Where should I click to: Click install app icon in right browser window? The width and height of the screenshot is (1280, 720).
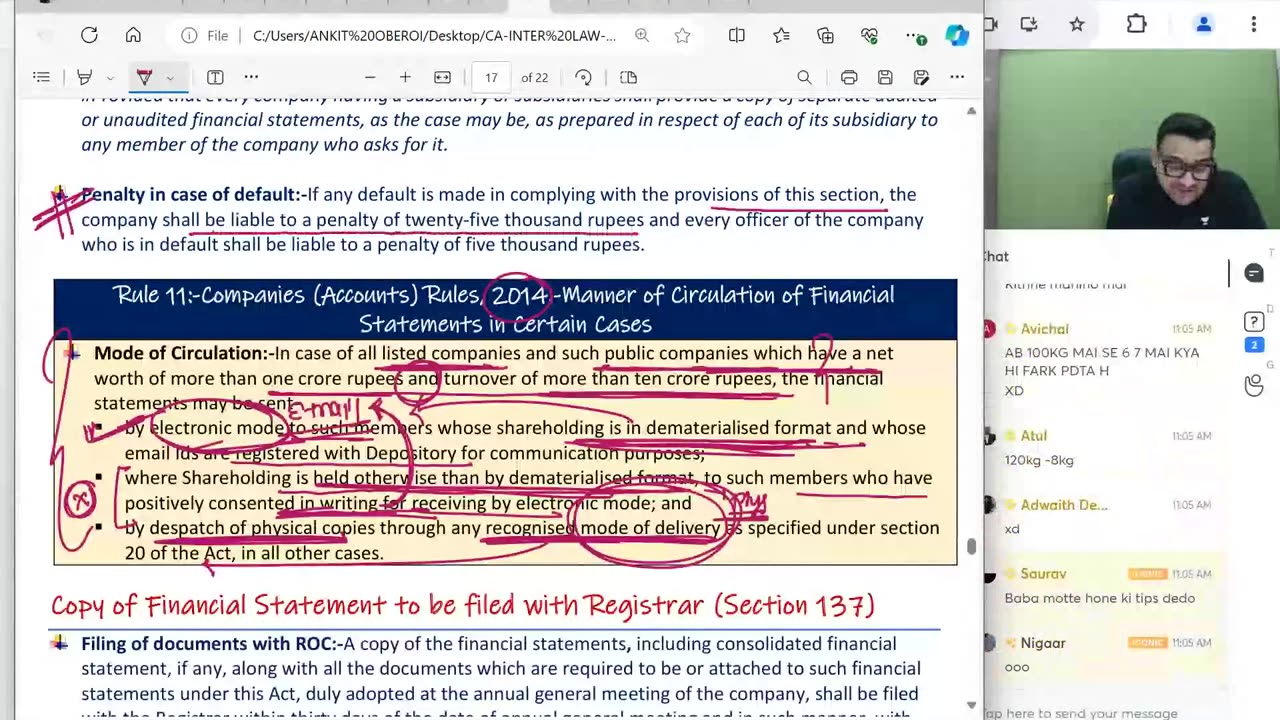point(1029,24)
